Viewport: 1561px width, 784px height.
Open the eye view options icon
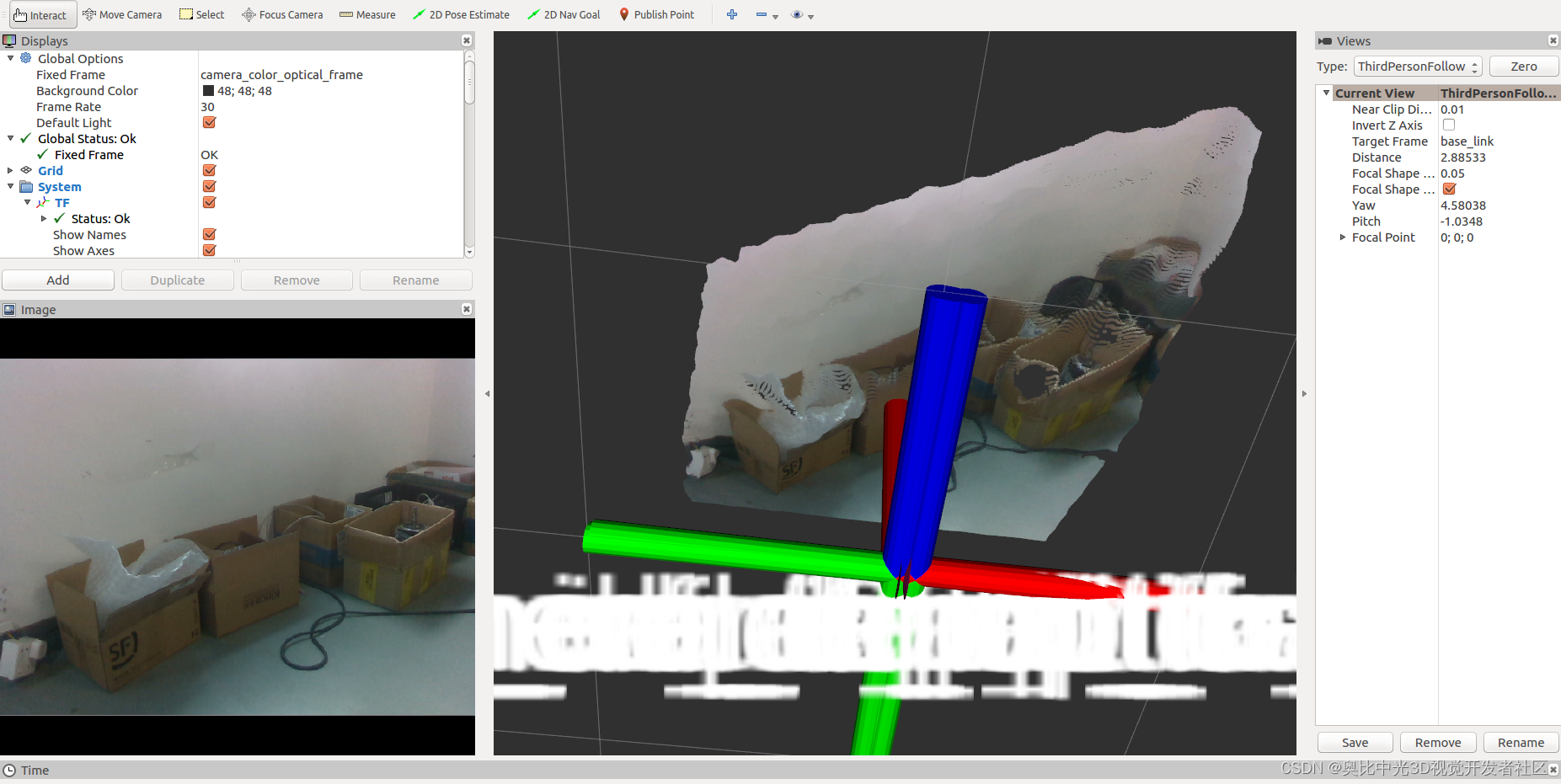pyautogui.click(x=797, y=15)
